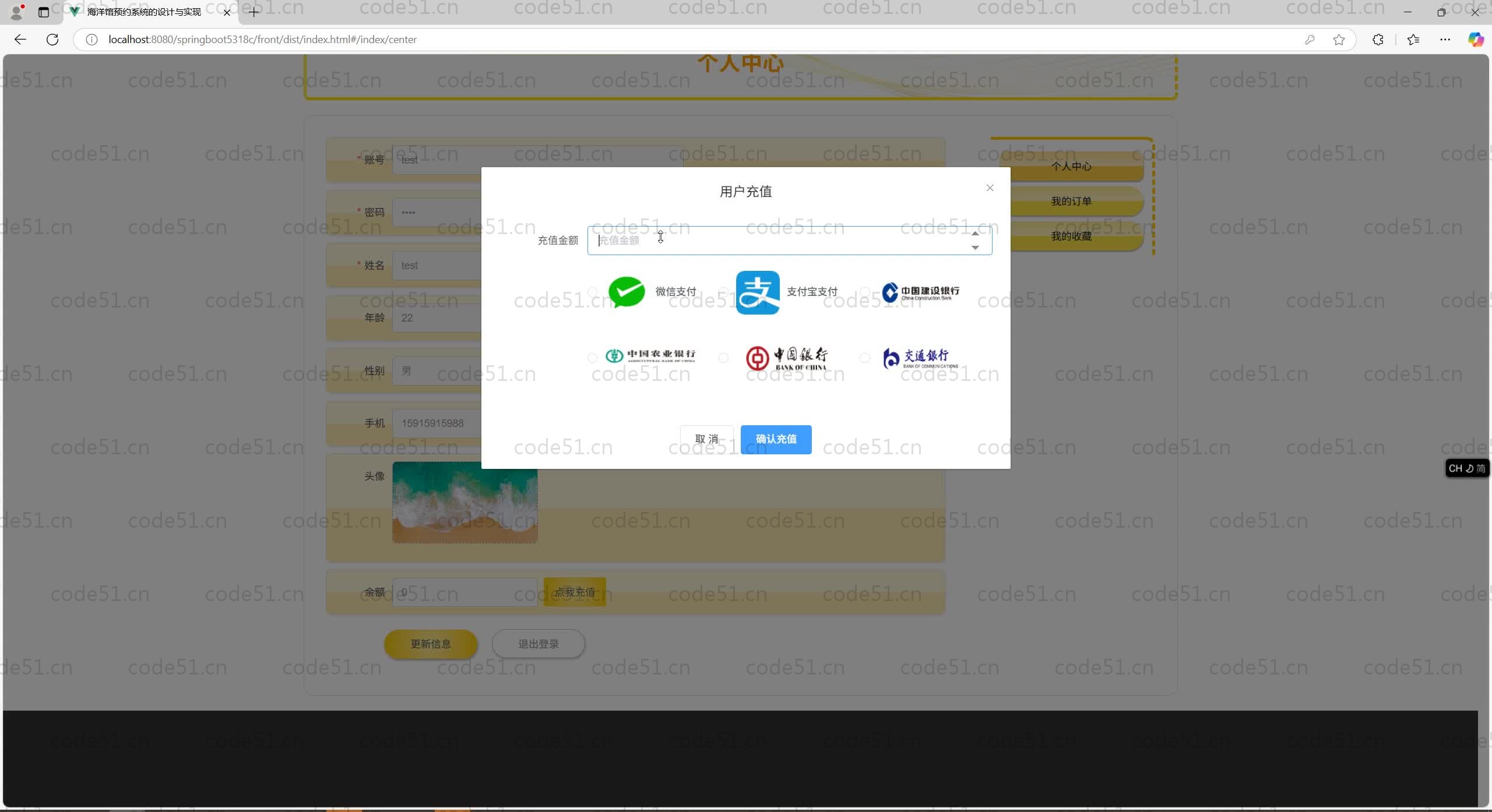Click the 取消 cancel button
This screenshot has width=1492, height=812.
[x=706, y=439]
